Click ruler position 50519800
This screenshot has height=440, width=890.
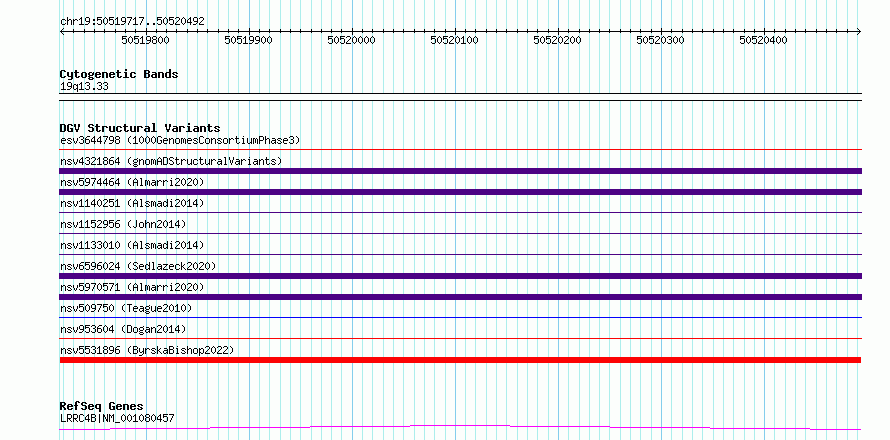[145, 40]
